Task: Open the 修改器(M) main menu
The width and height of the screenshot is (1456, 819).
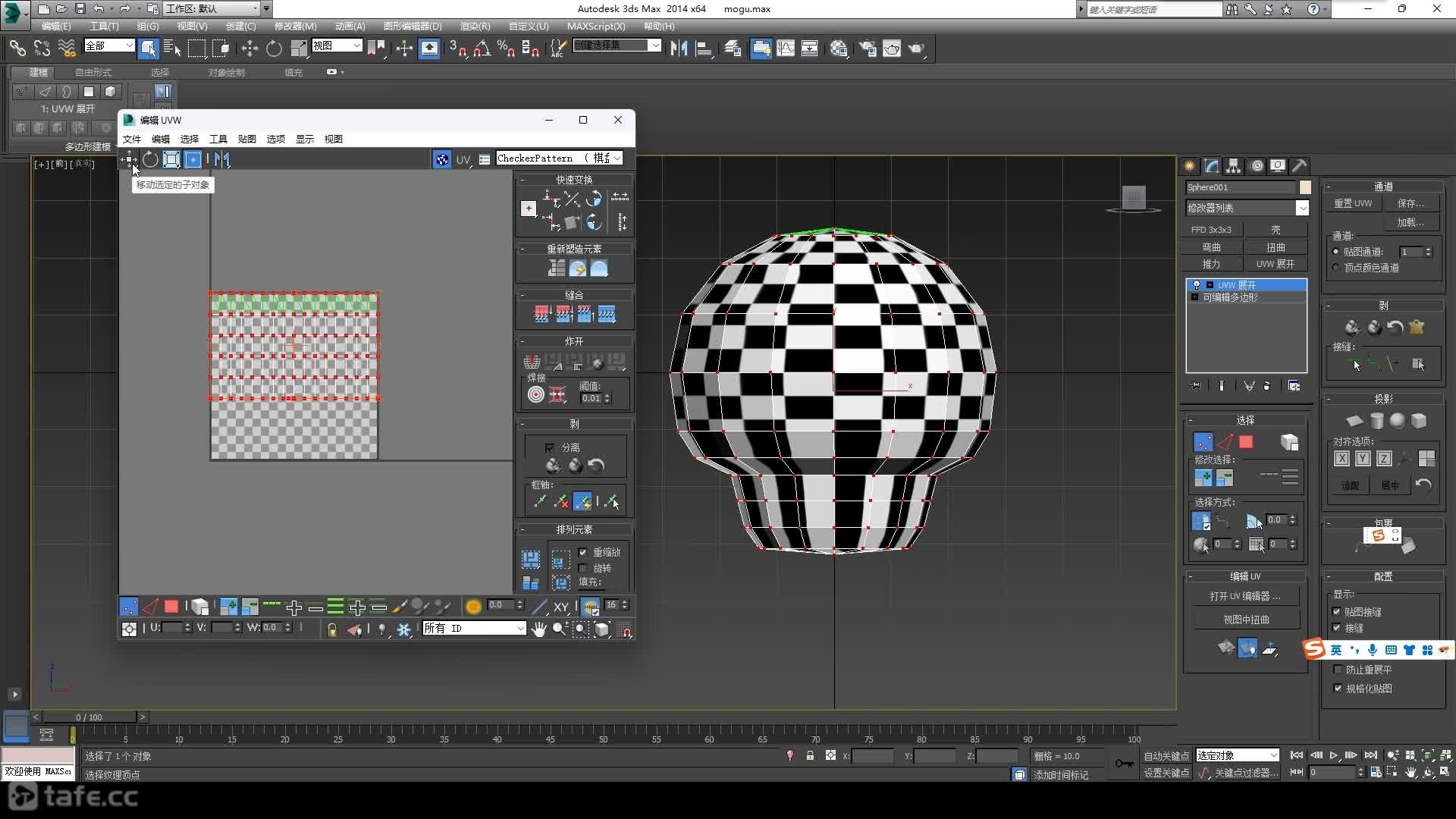Action: 295,26
